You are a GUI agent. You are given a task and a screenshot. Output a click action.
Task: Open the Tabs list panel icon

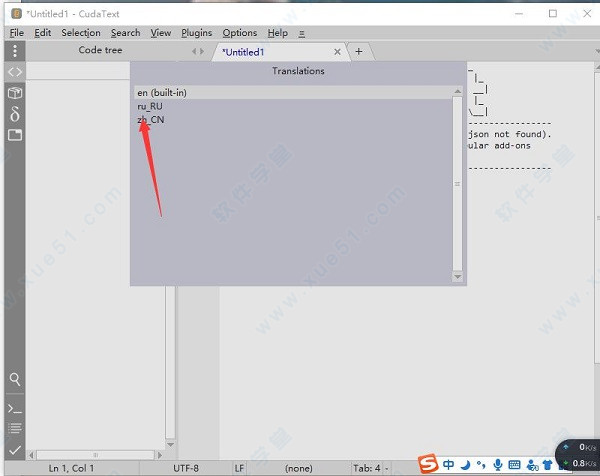[15, 135]
